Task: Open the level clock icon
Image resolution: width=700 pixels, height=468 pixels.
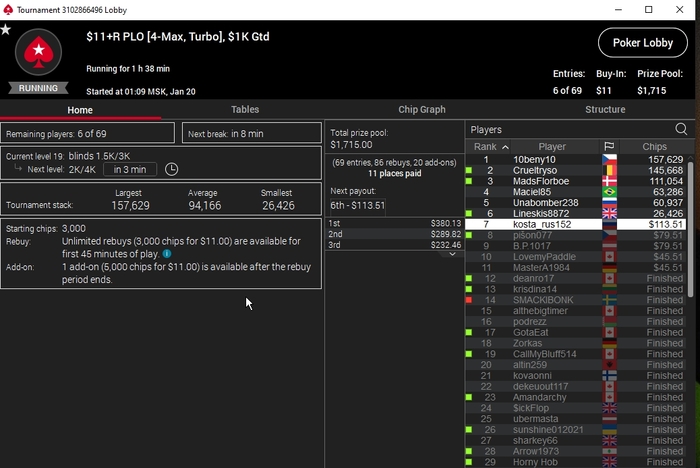Action: pos(171,169)
